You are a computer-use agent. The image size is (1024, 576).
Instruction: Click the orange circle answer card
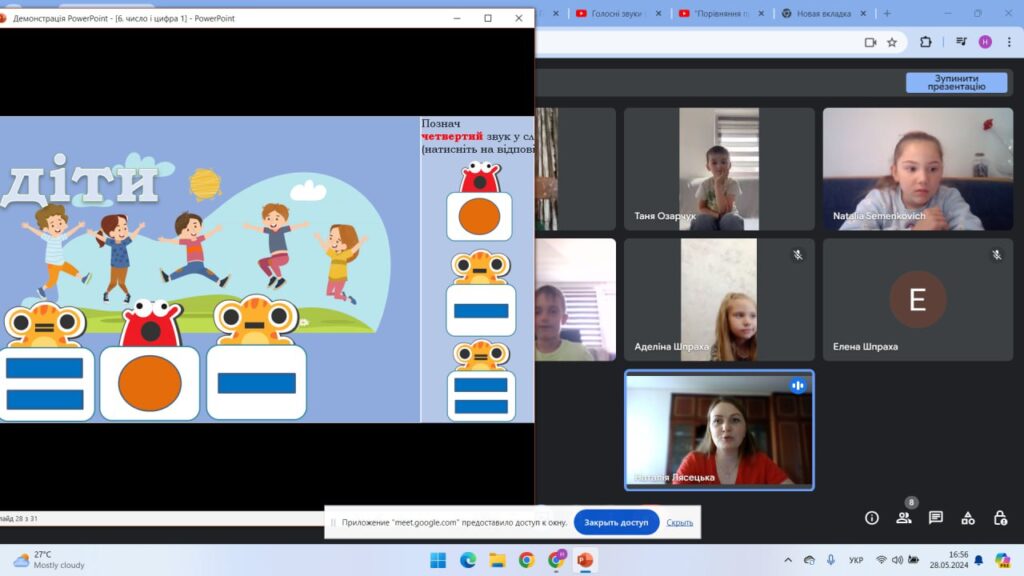click(x=479, y=216)
